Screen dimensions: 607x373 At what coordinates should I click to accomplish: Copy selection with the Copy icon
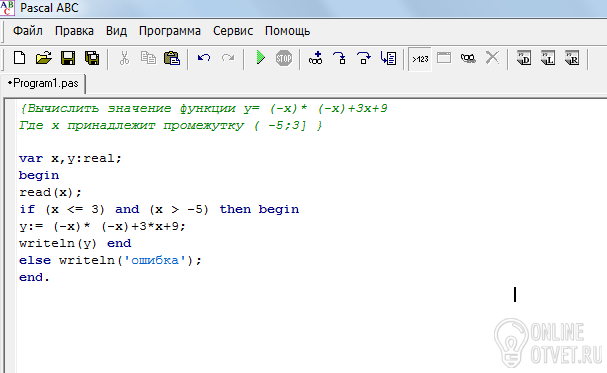coord(148,58)
